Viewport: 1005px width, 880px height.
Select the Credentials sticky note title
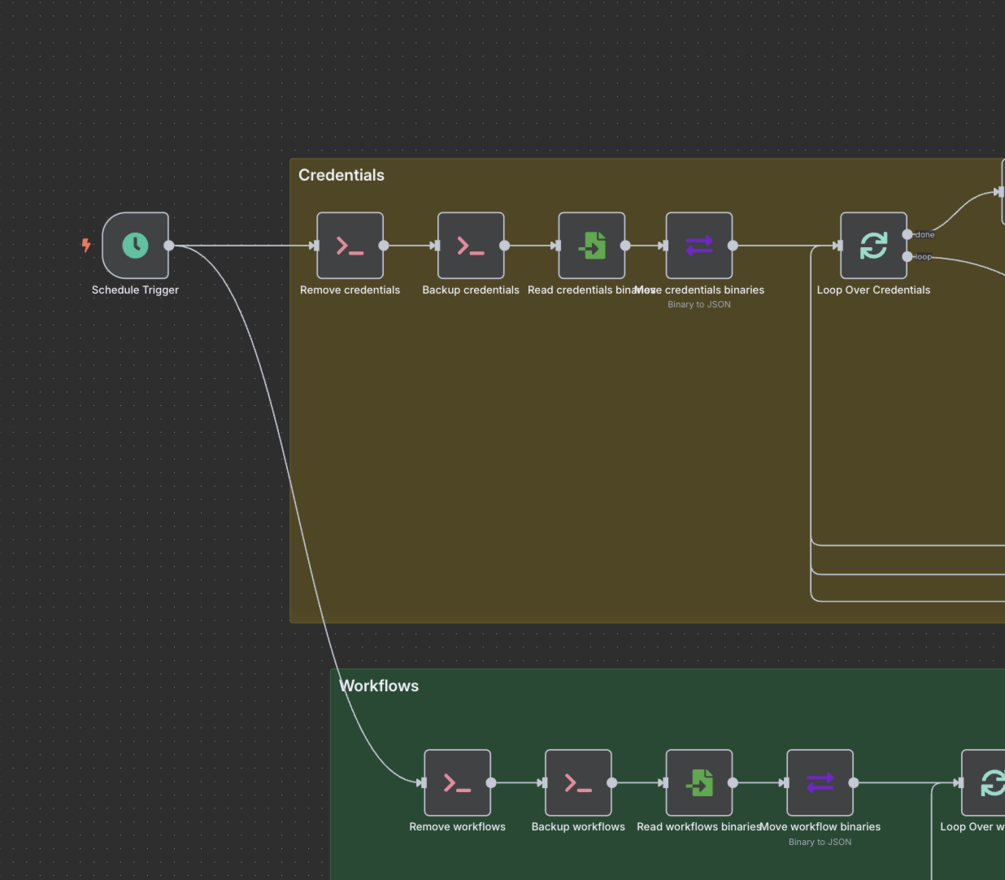(341, 175)
